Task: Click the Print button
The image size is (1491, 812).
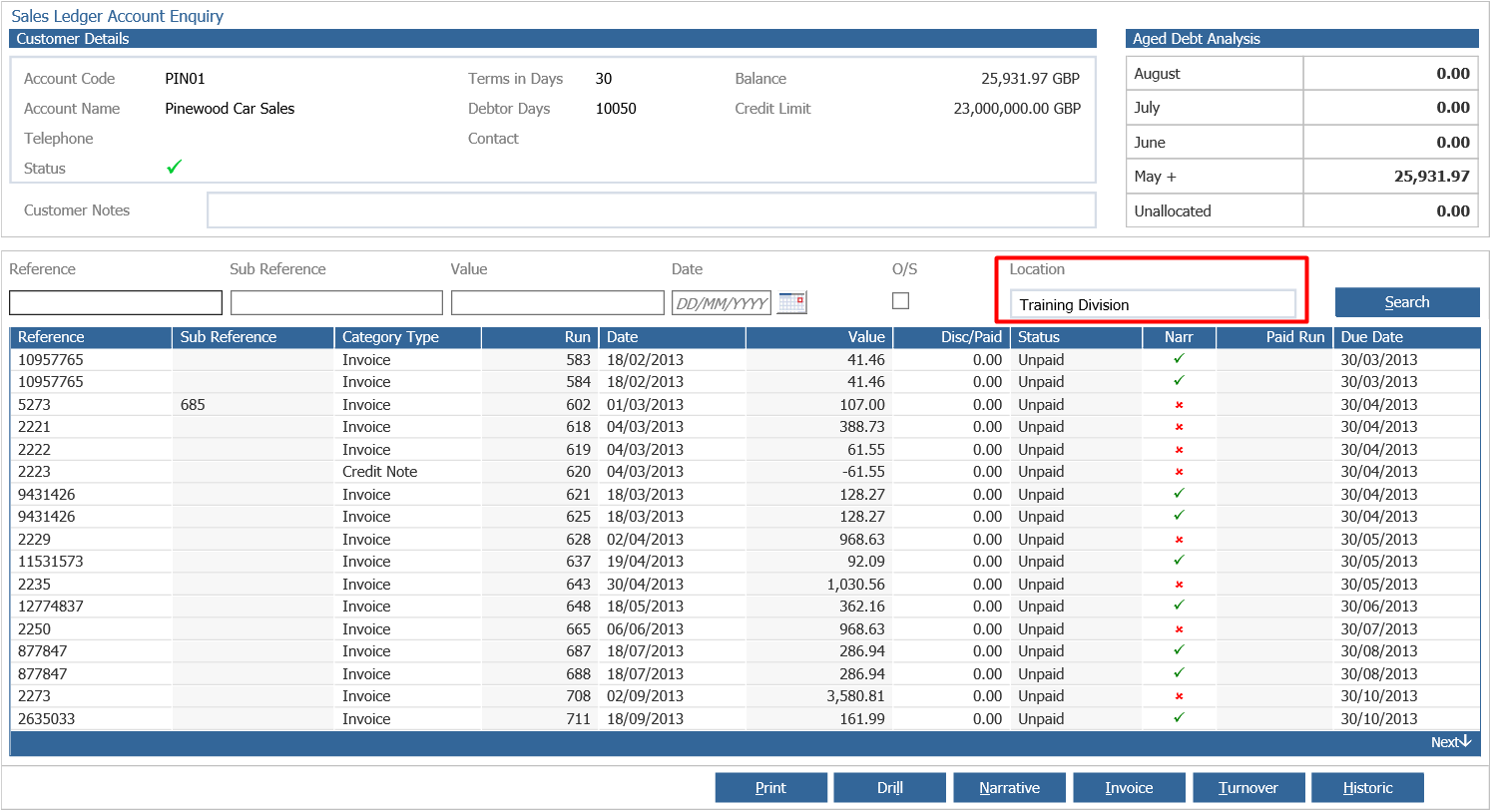Action: pos(770,788)
